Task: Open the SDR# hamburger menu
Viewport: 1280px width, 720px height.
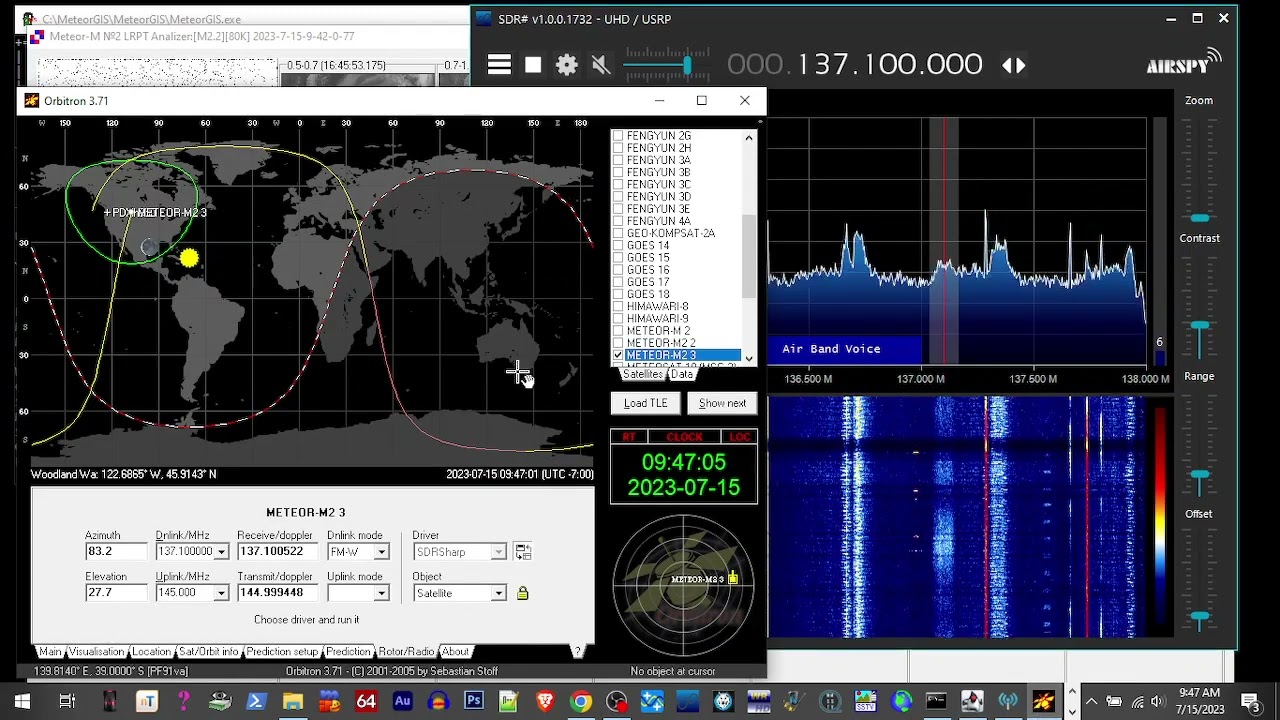Action: (x=499, y=65)
